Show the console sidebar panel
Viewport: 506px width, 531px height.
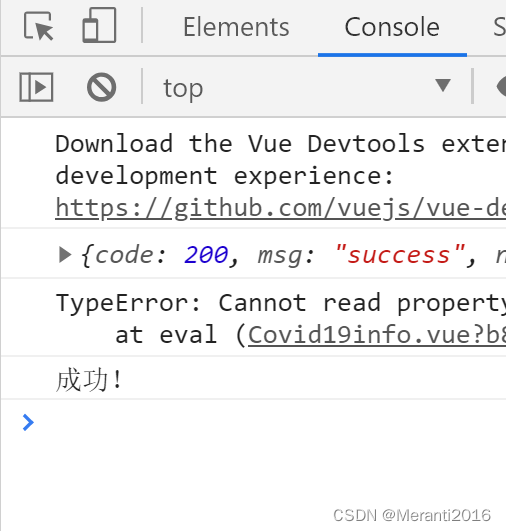tap(36, 87)
